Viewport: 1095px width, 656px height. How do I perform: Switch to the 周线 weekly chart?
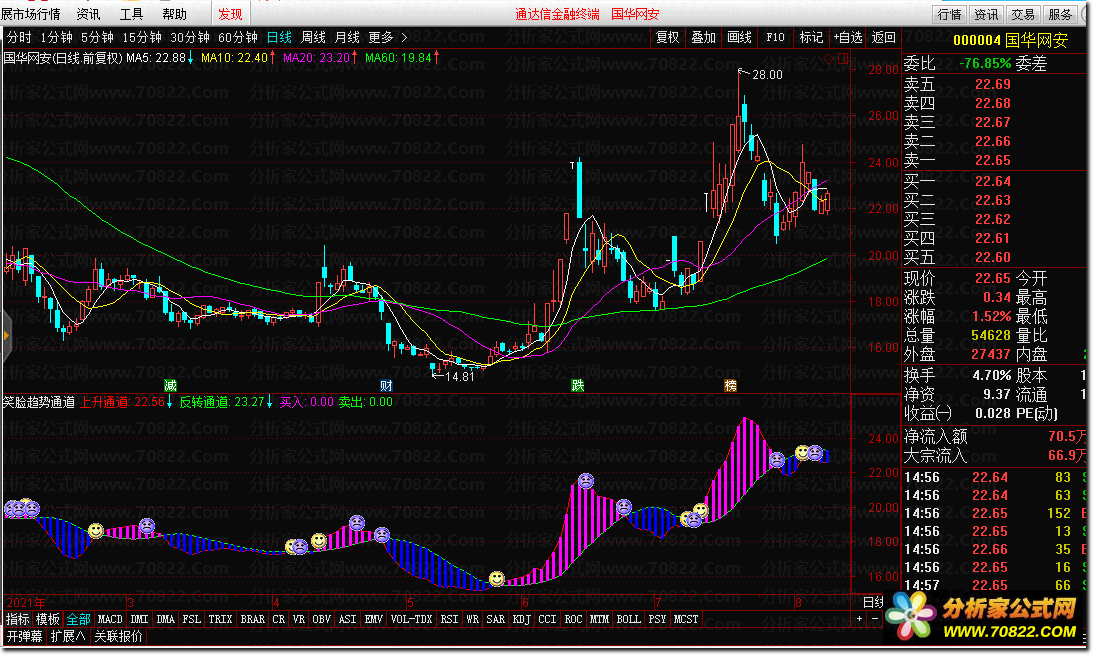tap(314, 38)
